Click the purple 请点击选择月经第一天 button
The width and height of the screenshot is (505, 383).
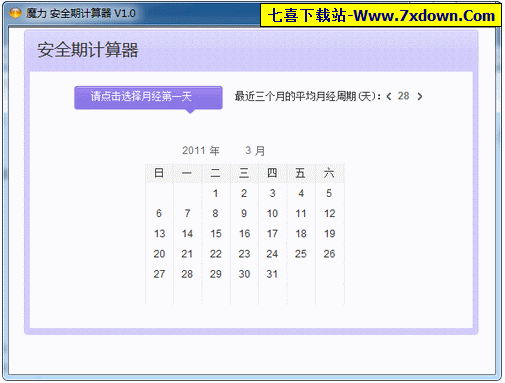click(x=148, y=97)
